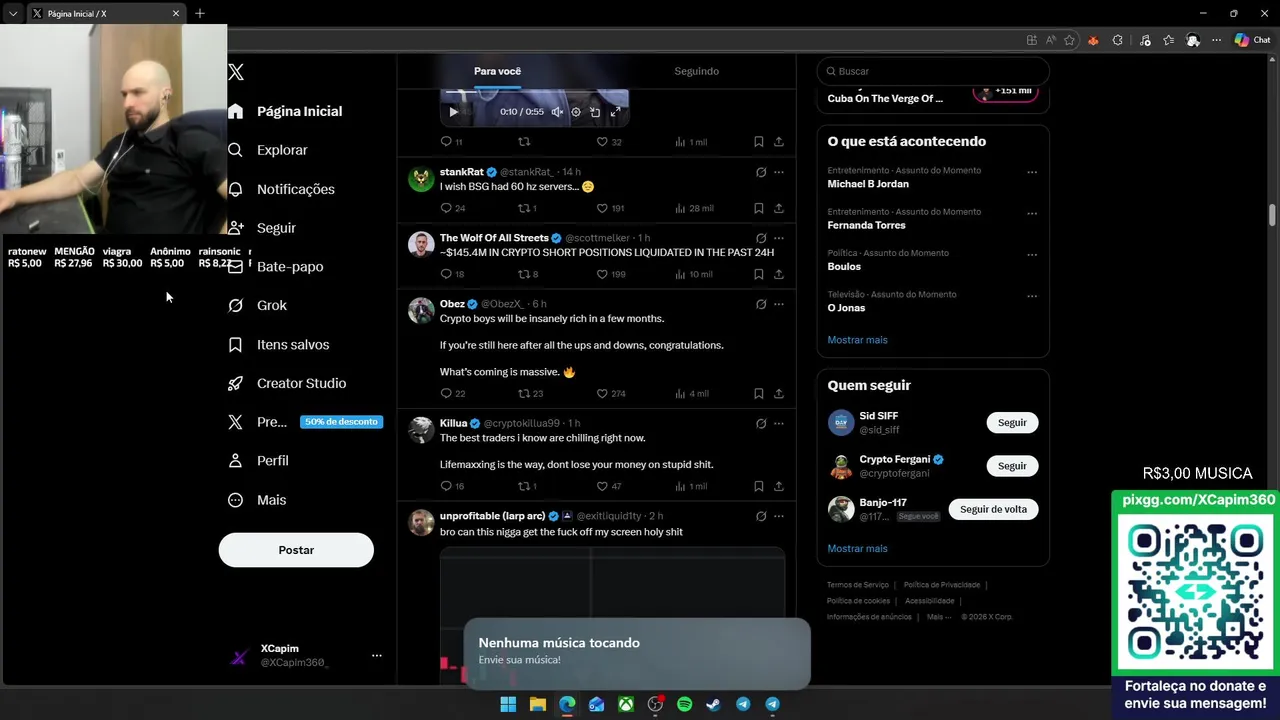The image size is (1280, 720).
Task: Select the Para você tab
Action: point(497,71)
